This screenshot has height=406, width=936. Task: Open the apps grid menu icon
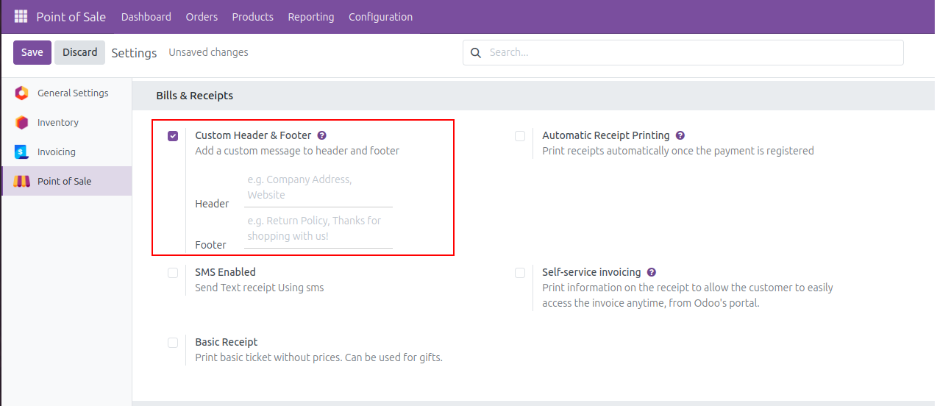pyautogui.click(x=21, y=17)
